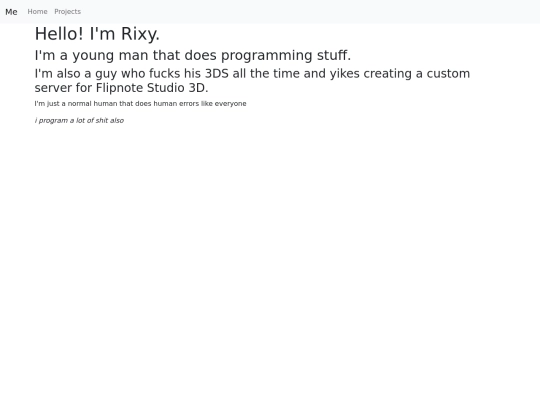Click the heading line mentioning Flipnote Studio 3D
Image resolution: width=540 pixels, height=405 pixels.
[252, 81]
